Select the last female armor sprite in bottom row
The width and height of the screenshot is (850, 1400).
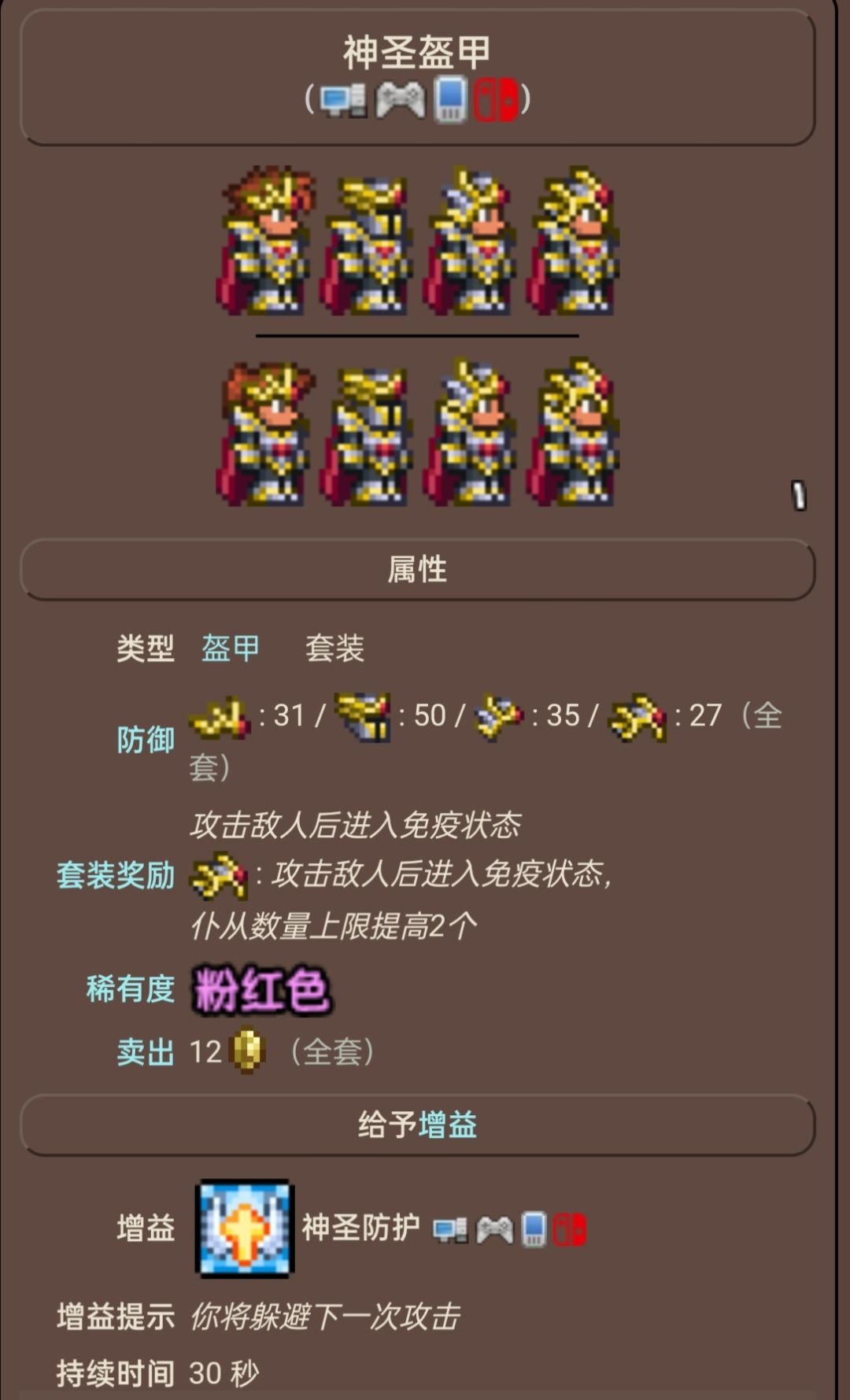[574, 431]
